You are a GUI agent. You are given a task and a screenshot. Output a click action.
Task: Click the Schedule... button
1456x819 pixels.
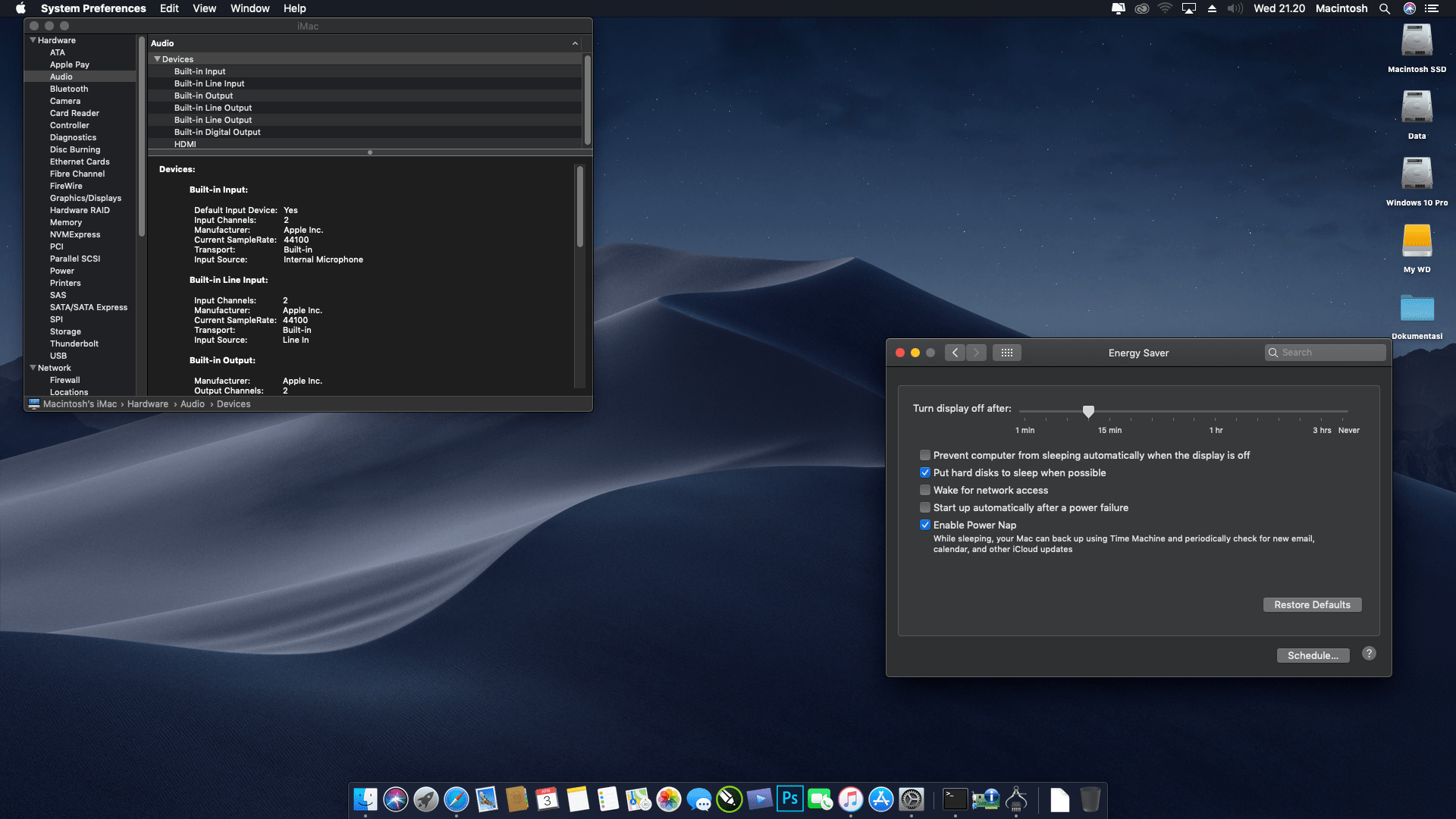1313,655
